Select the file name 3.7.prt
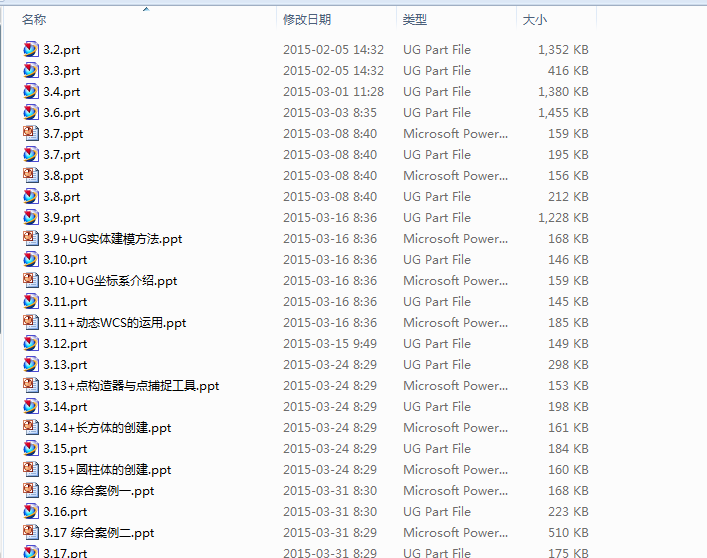707x558 pixels. [x=62, y=155]
